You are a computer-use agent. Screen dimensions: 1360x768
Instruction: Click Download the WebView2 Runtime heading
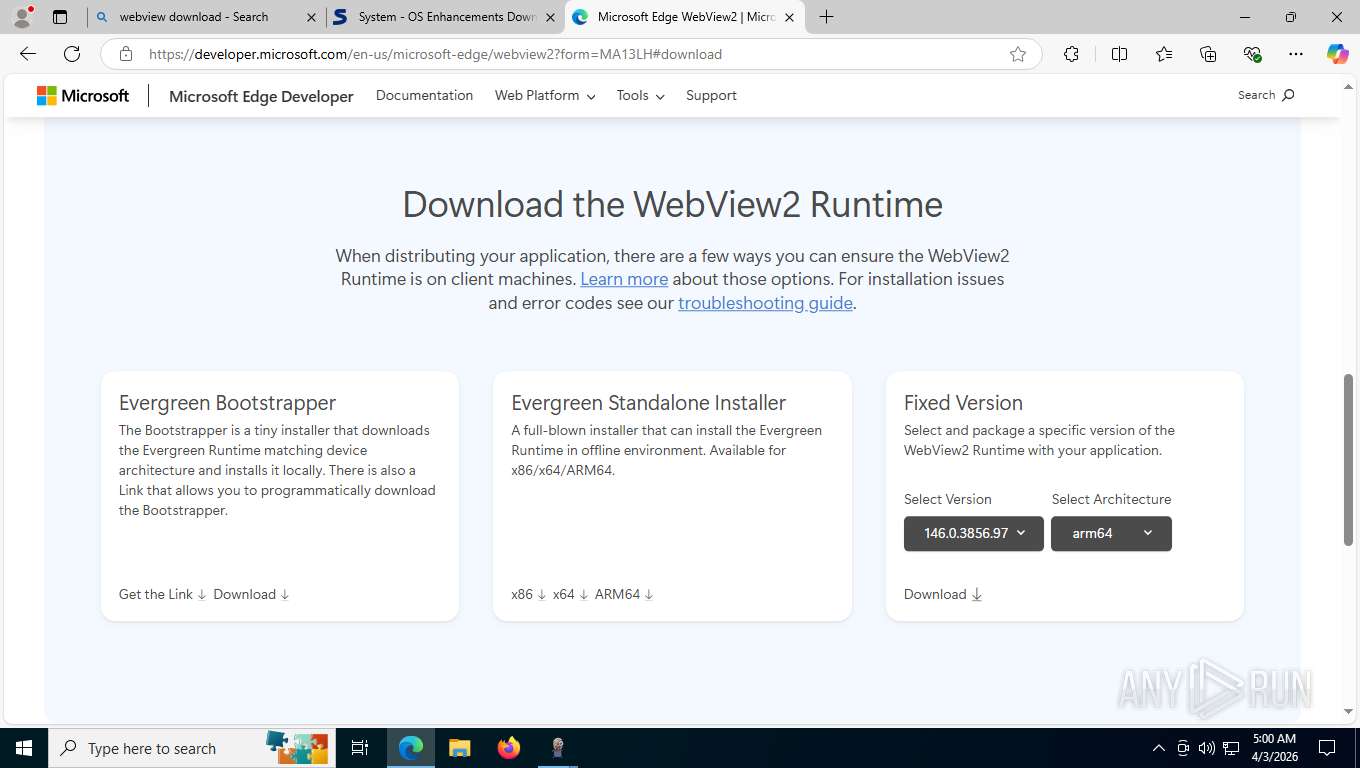tap(672, 204)
